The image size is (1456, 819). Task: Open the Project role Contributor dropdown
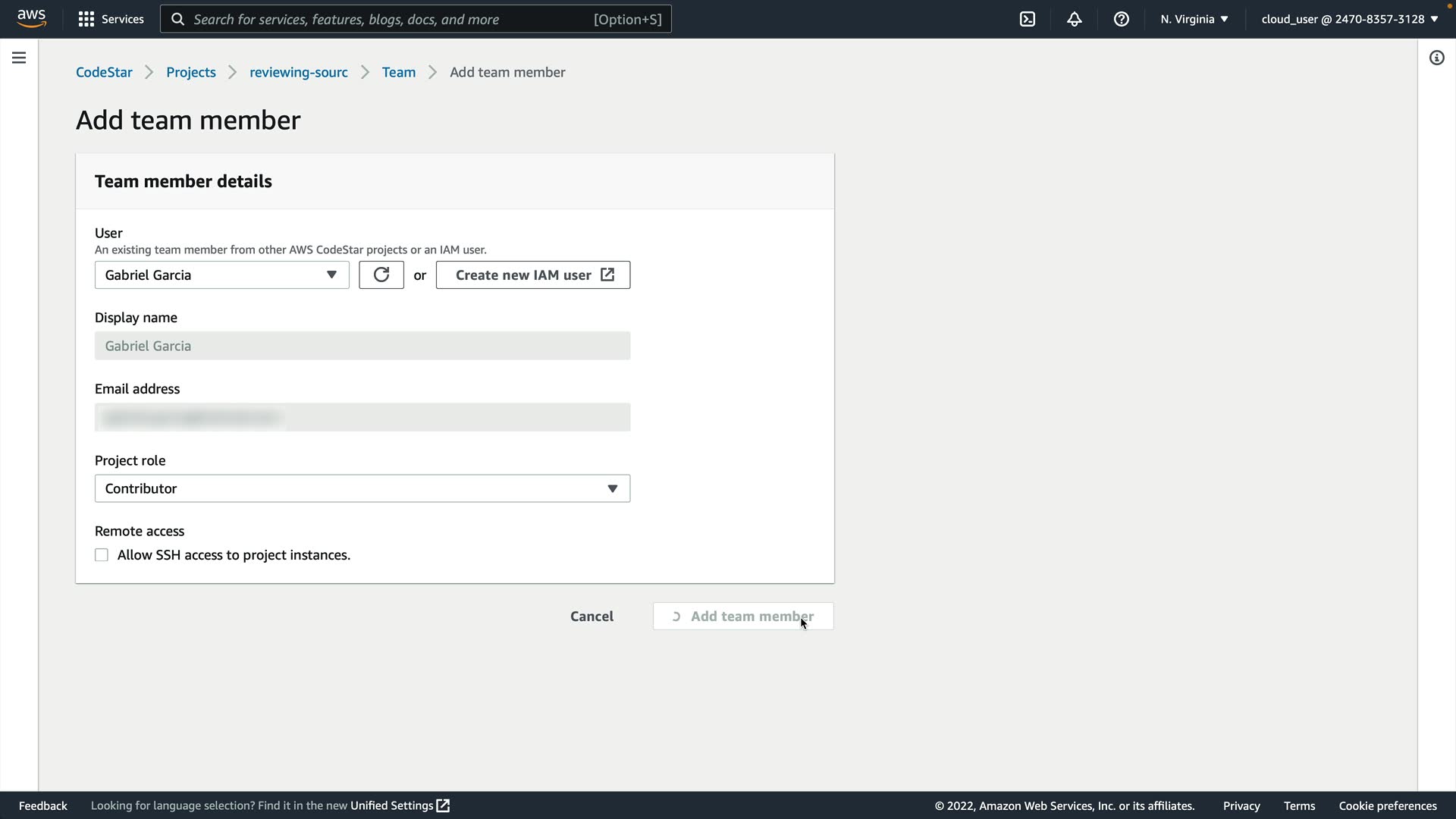click(x=362, y=488)
